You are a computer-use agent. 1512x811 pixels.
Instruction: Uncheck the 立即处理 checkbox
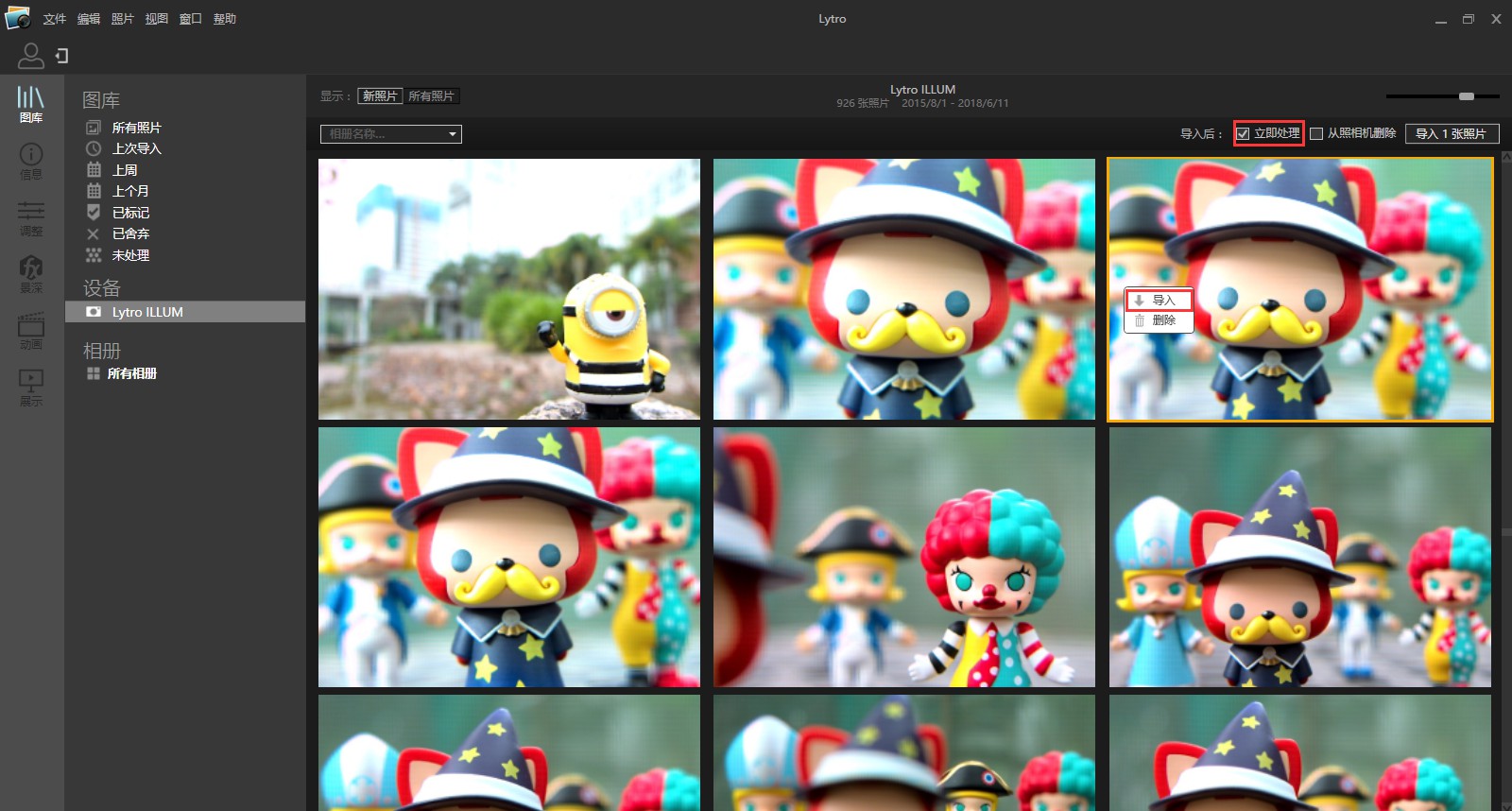coord(1244,134)
